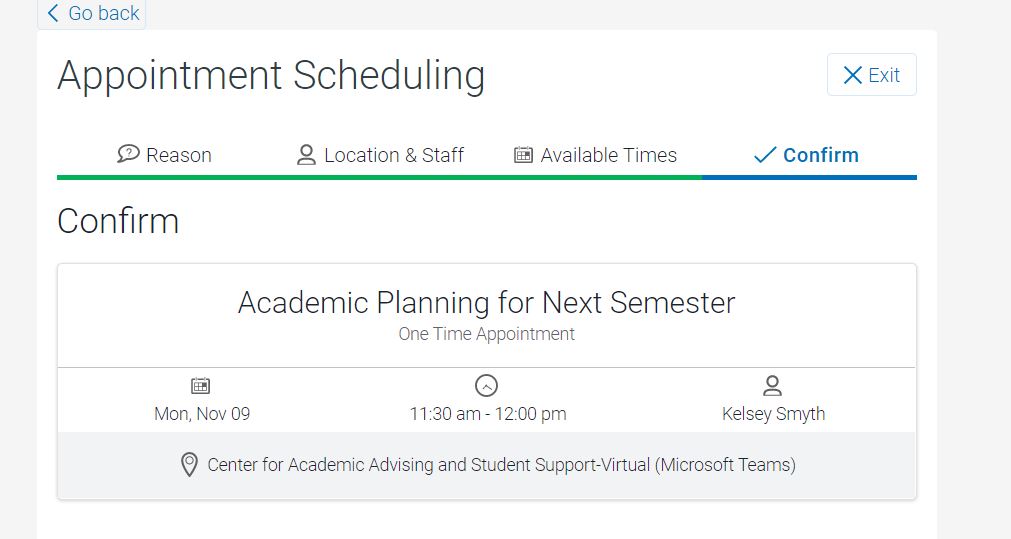The width and height of the screenshot is (1011, 539).
Task: Click the blue progress bar under Confirm
Action: (x=809, y=177)
